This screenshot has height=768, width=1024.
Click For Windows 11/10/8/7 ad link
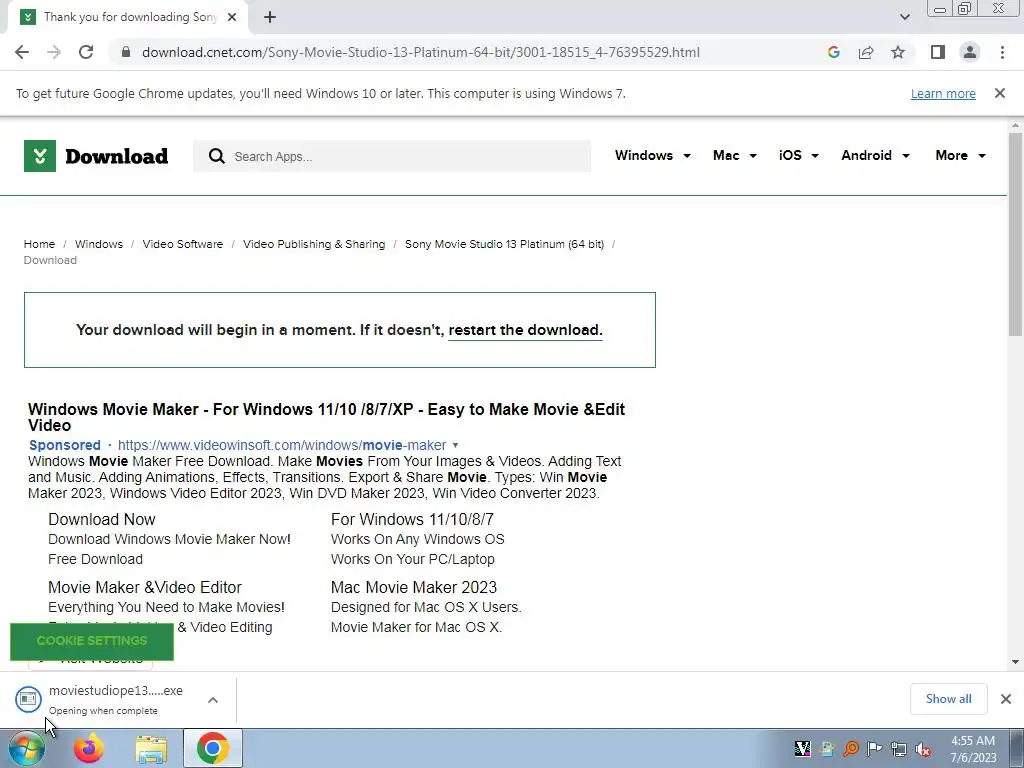(412, 519)
